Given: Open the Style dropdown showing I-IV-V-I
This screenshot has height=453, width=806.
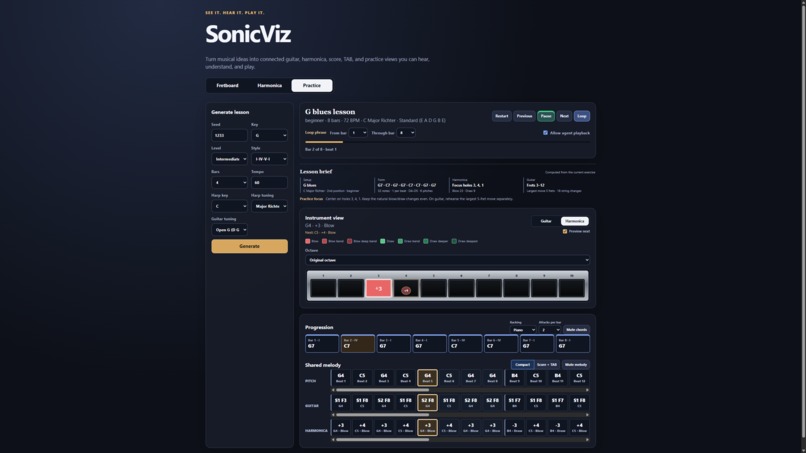Looking at the screenshot, I should (x=269, y=159).
